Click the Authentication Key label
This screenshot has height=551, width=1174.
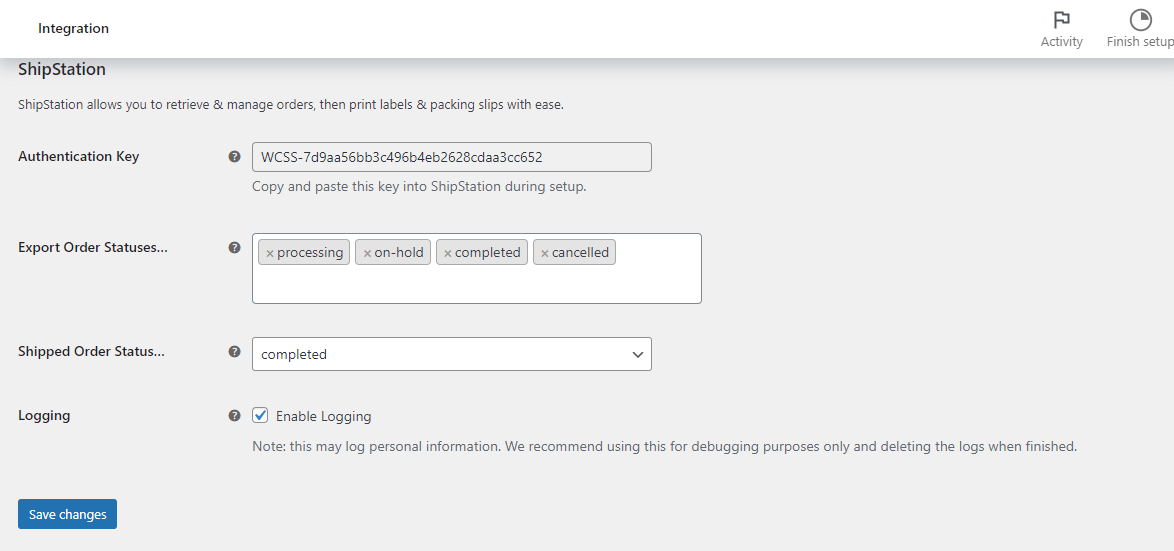coord(79,156)
